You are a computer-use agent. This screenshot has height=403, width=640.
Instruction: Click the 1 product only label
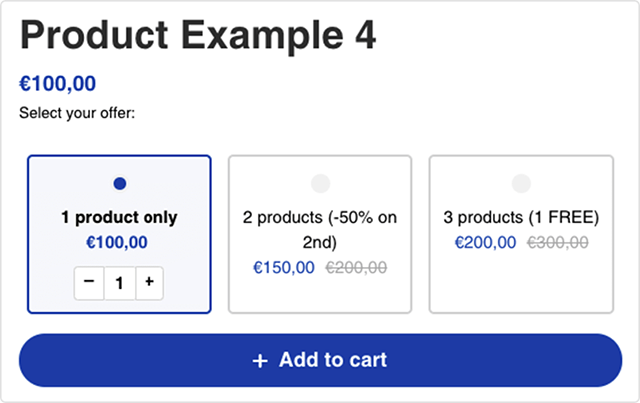coord(119,217)
